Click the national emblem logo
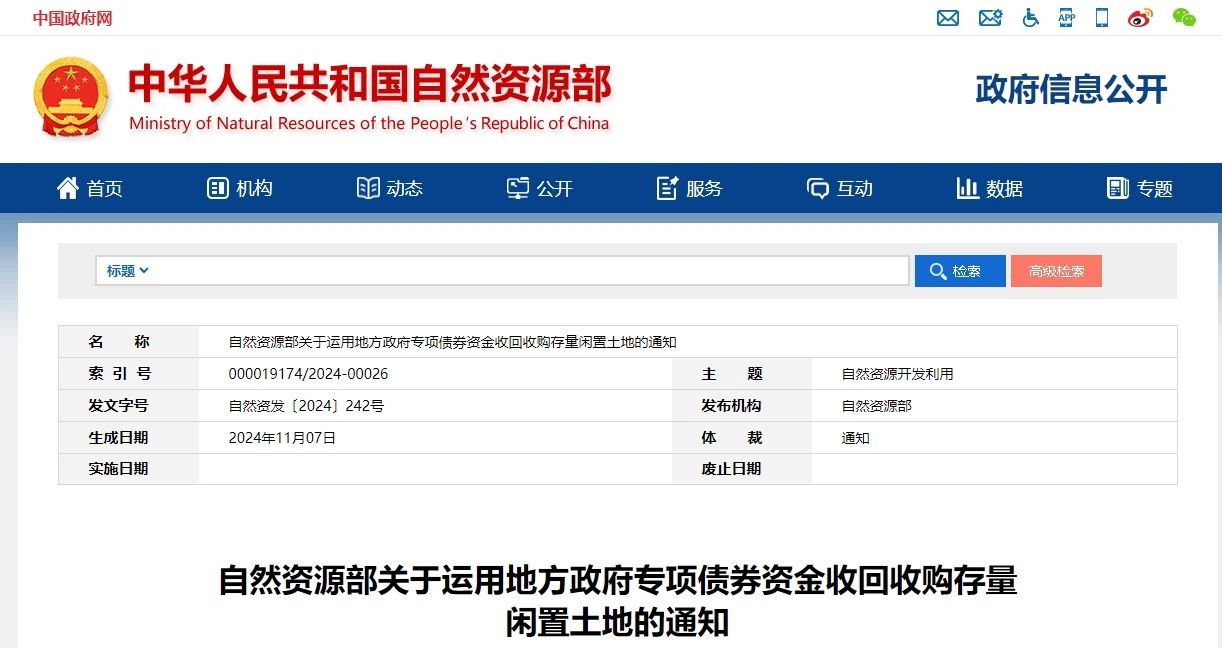 pyautogui.click(x=70, y=96)
